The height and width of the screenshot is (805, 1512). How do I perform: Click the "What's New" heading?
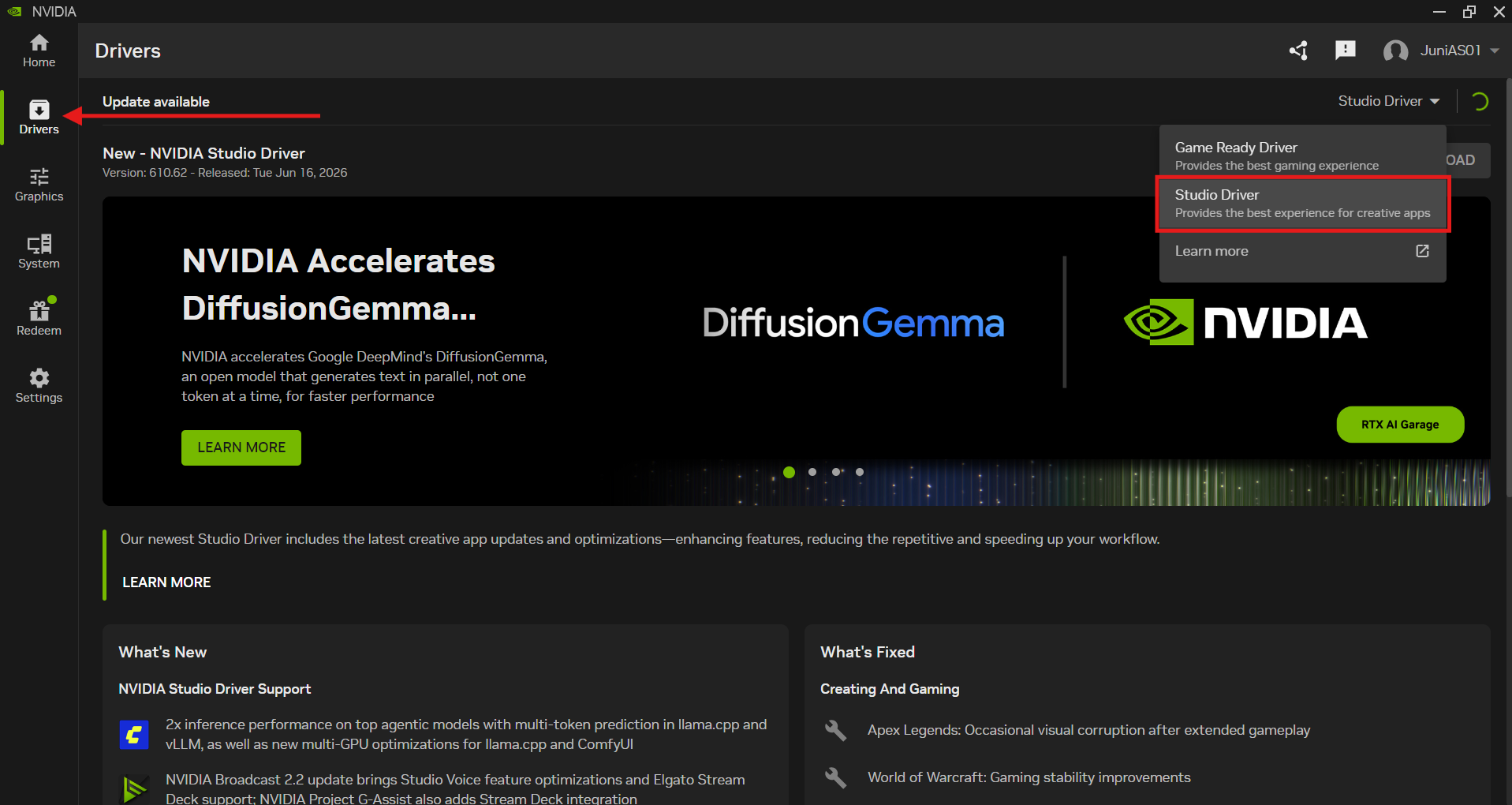click(162, 652)
